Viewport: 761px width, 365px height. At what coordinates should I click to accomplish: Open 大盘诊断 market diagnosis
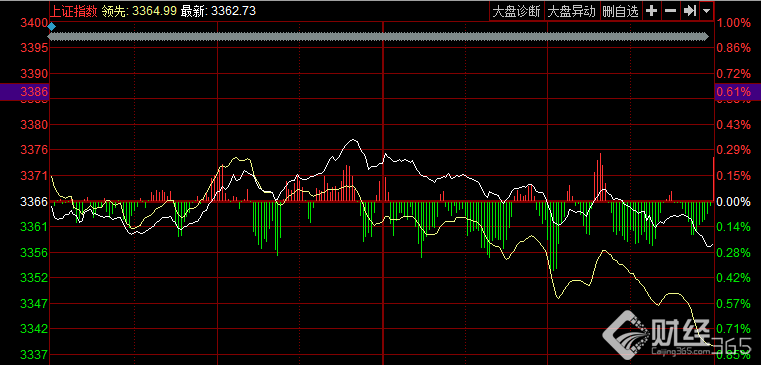coord(516,12)
